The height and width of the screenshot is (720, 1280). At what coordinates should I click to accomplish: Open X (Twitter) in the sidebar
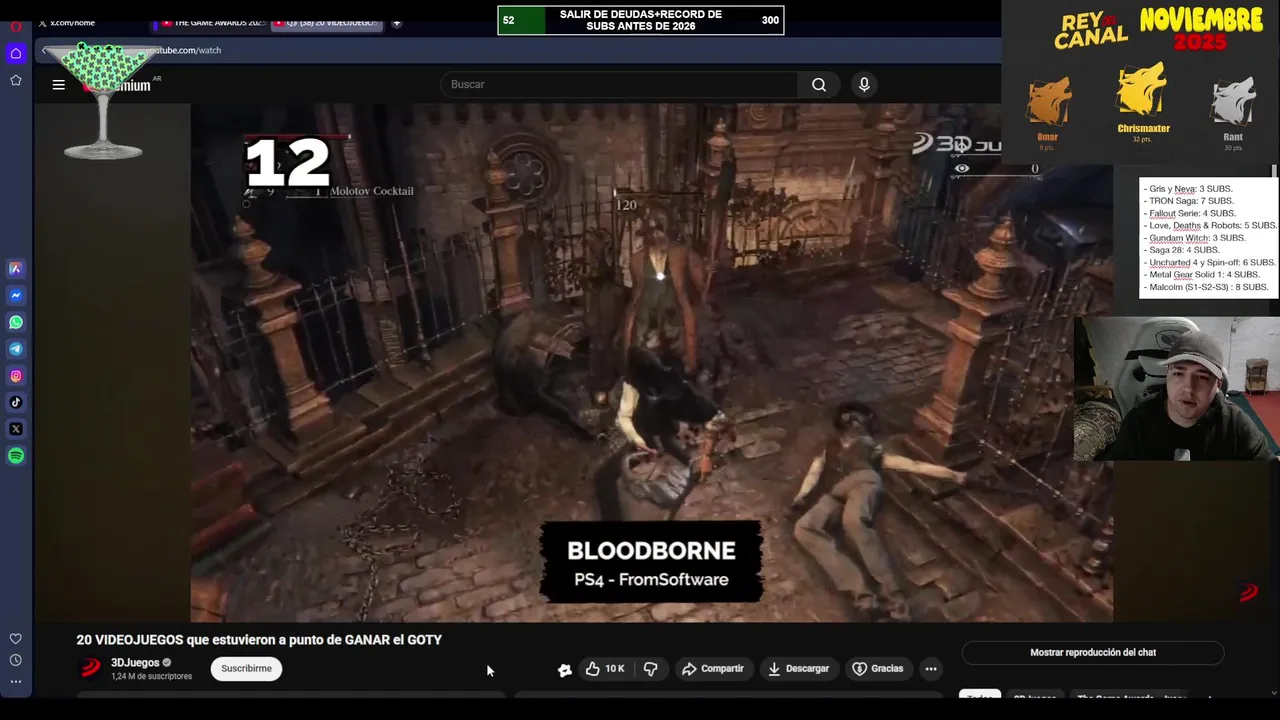coord(16,429)
